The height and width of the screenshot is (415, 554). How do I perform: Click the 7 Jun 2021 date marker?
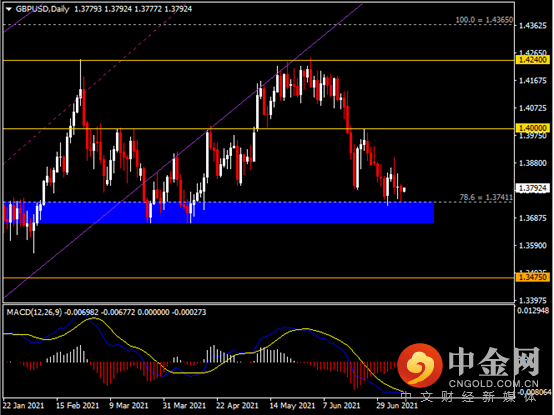[x=341, y=405]
